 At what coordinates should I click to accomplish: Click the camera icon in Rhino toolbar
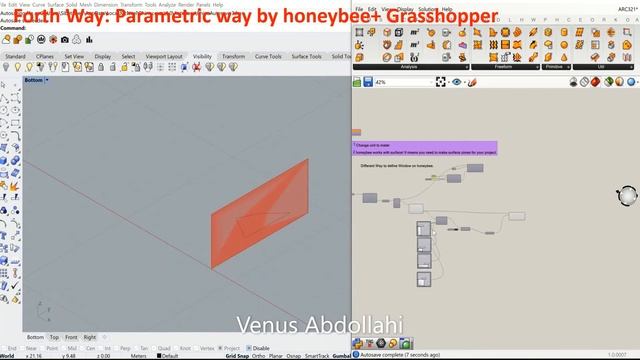tap(65, 40)
